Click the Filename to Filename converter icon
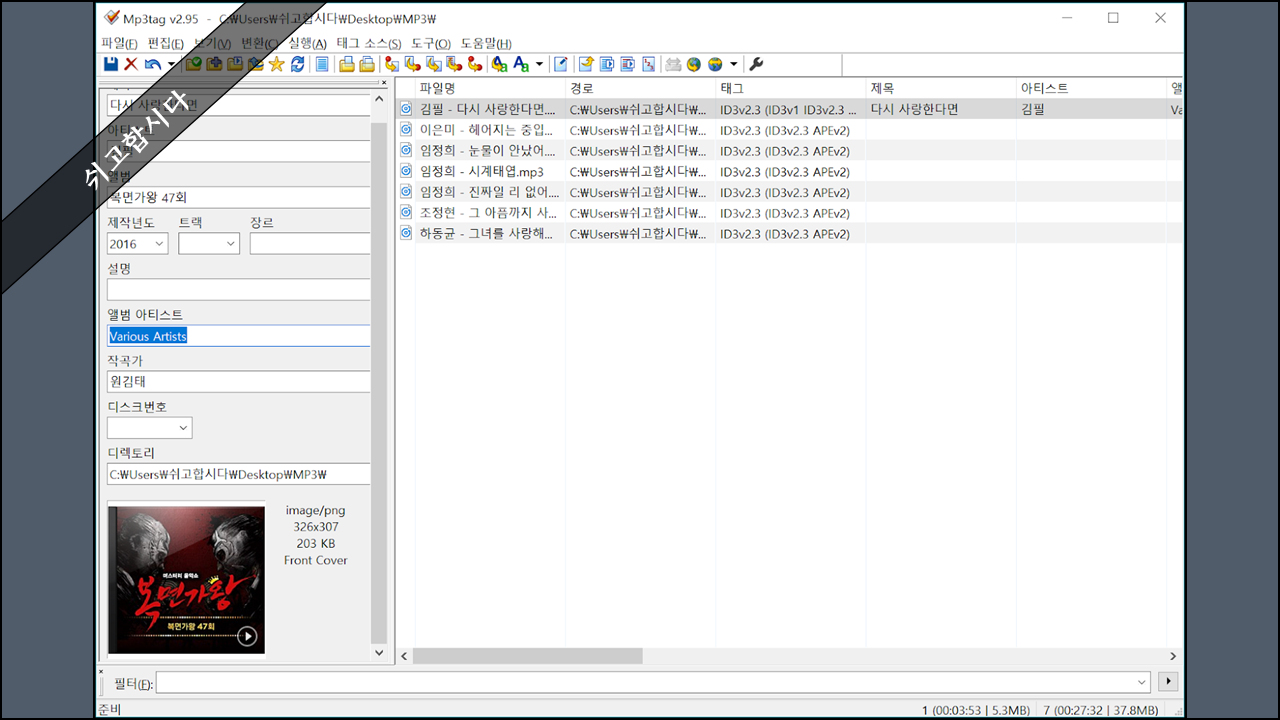Viewport: 1280px width, 720px height. coord(434,64)
